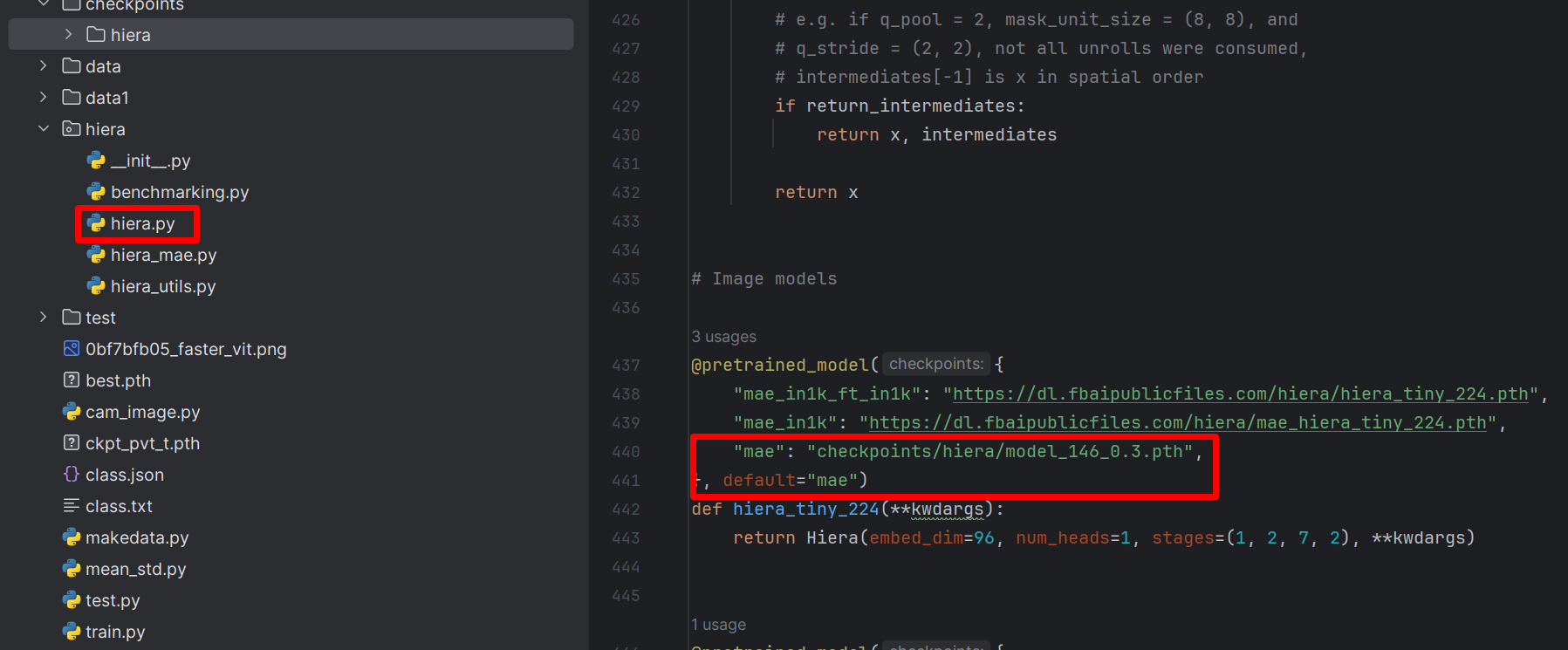Viewport: 1568px width, 650px height.
Task: Expand the data folder
Action: click(x=44, y=66)
